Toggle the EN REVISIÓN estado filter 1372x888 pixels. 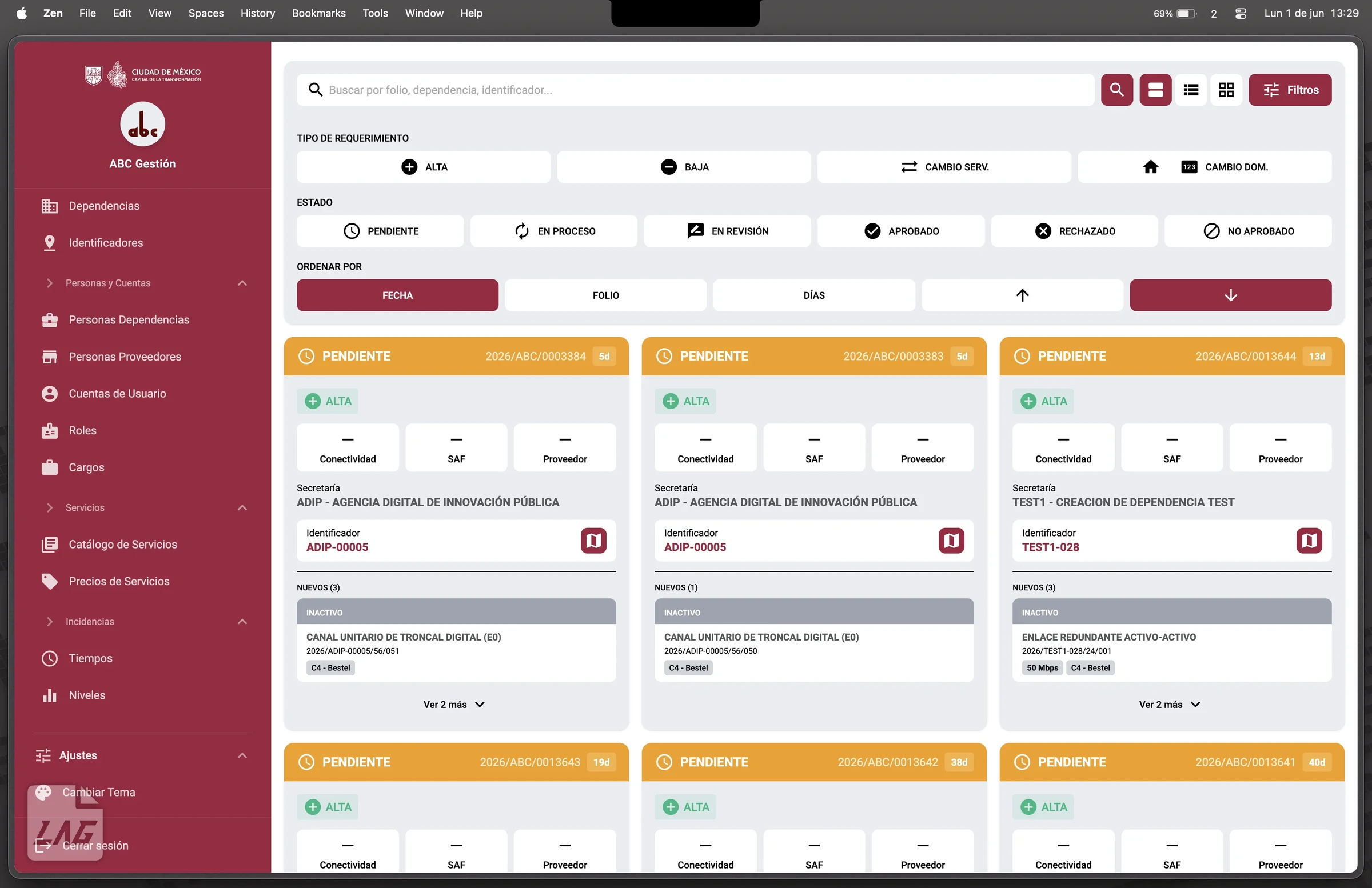(728, 231)
